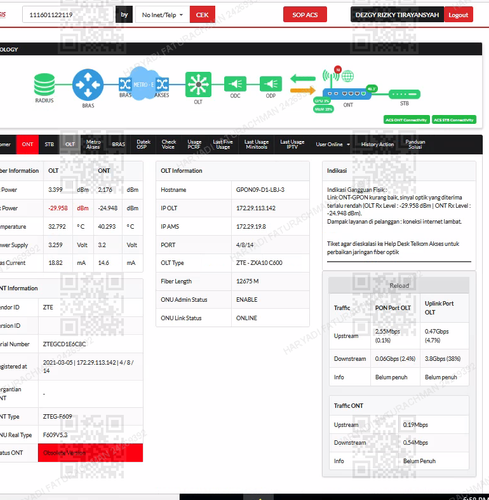Expand the User Online dropdown menu
489x500 pixels.
point(333,144)
